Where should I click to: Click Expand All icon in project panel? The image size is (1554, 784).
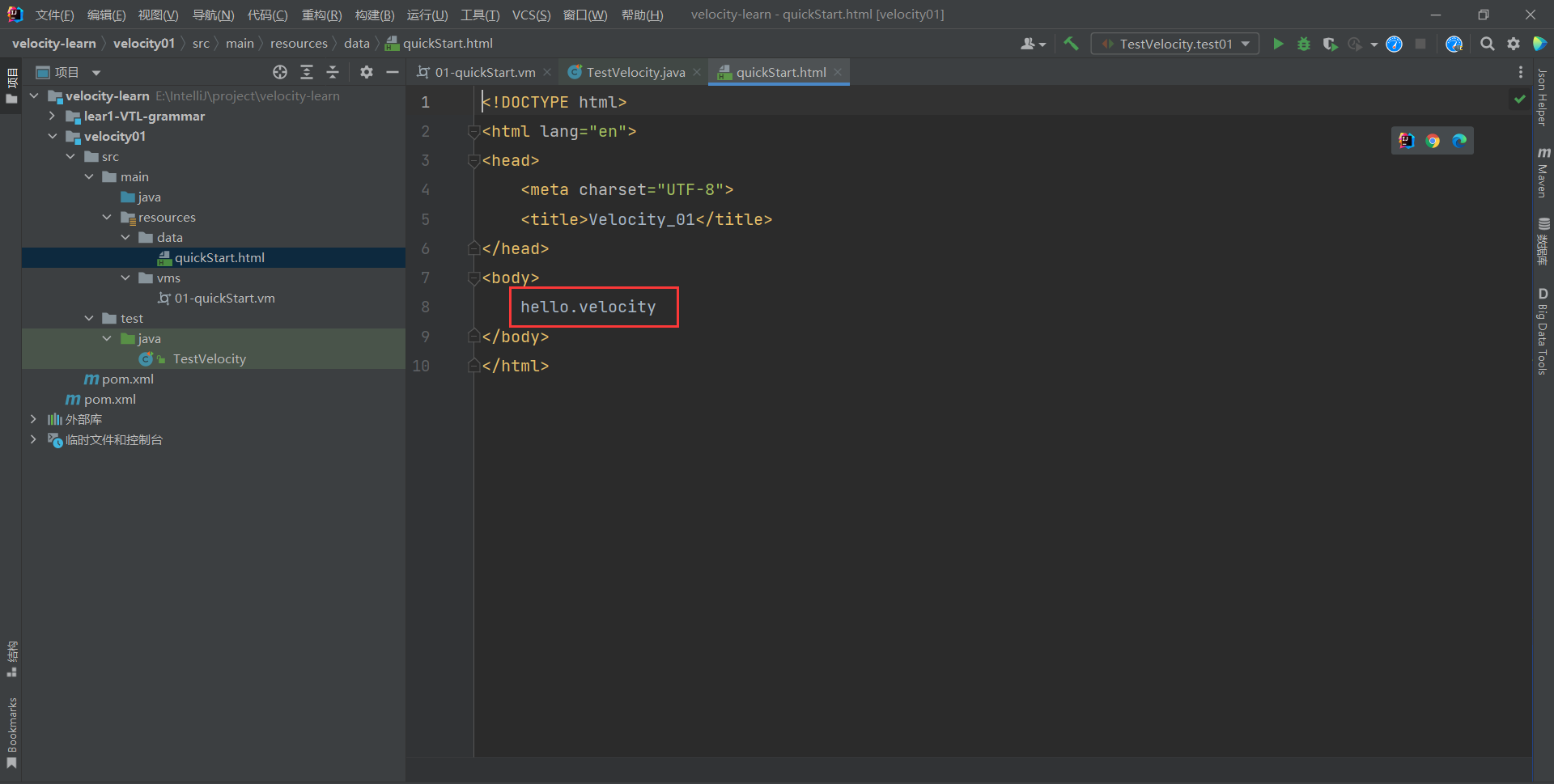point(307,72)
